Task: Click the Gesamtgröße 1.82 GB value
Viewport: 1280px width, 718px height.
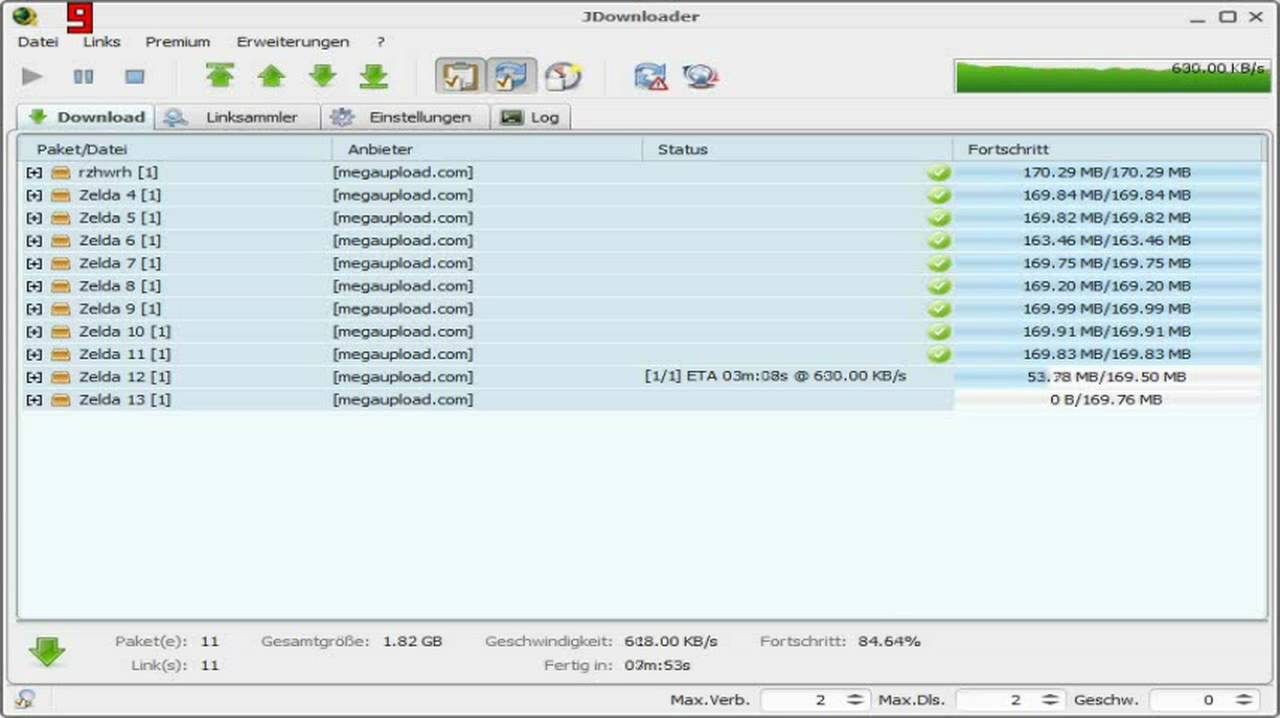Action: pos(412,641)
